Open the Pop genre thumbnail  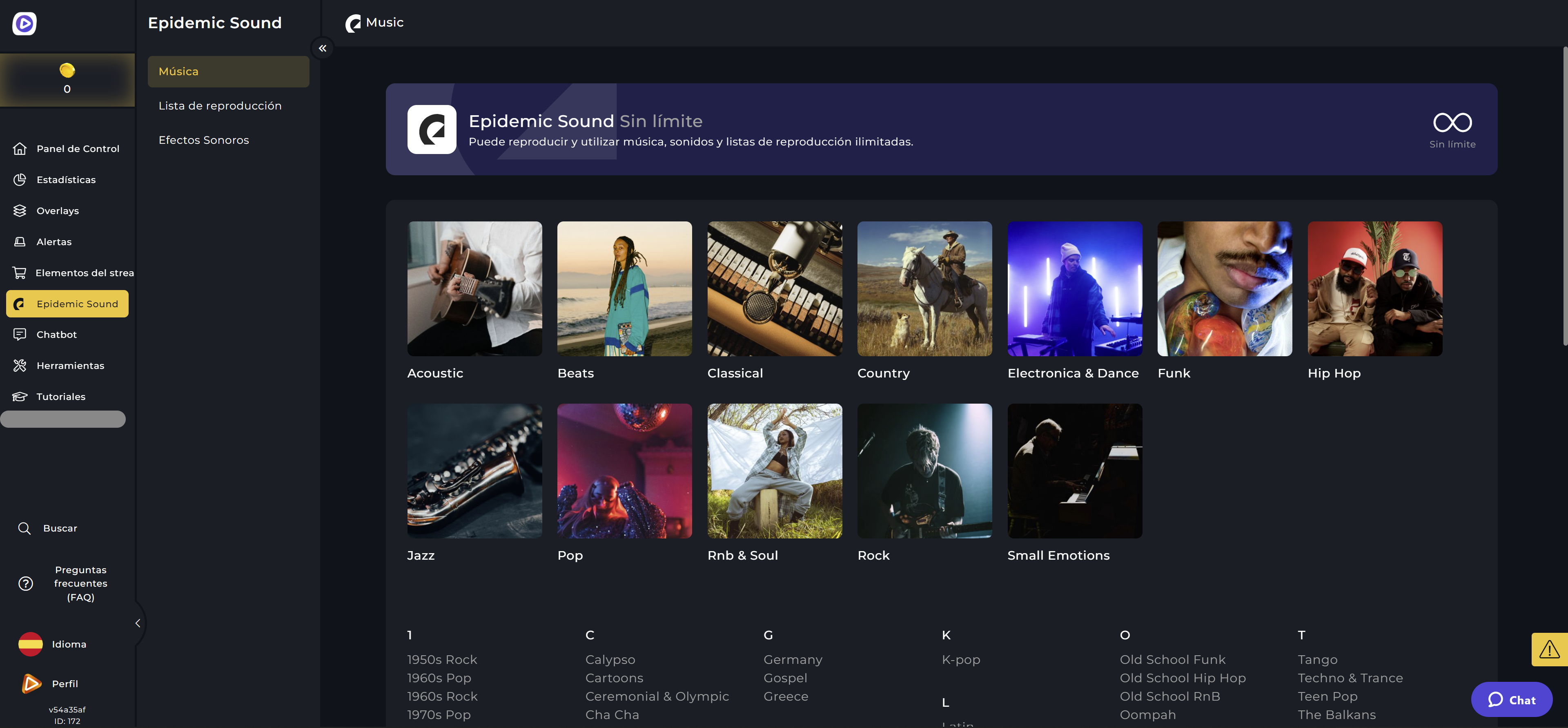624,471
